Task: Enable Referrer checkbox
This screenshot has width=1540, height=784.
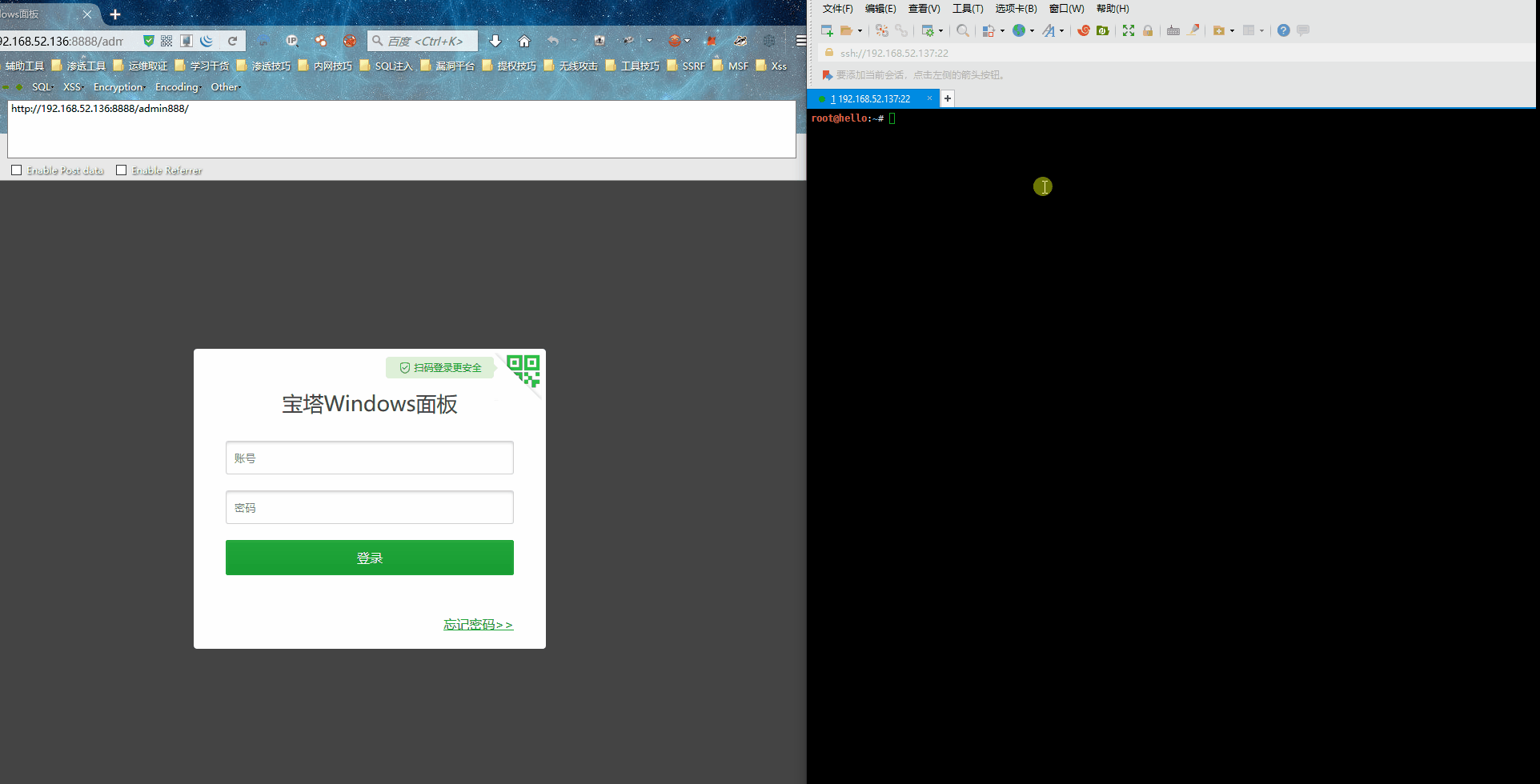Action: pos(121,170)
